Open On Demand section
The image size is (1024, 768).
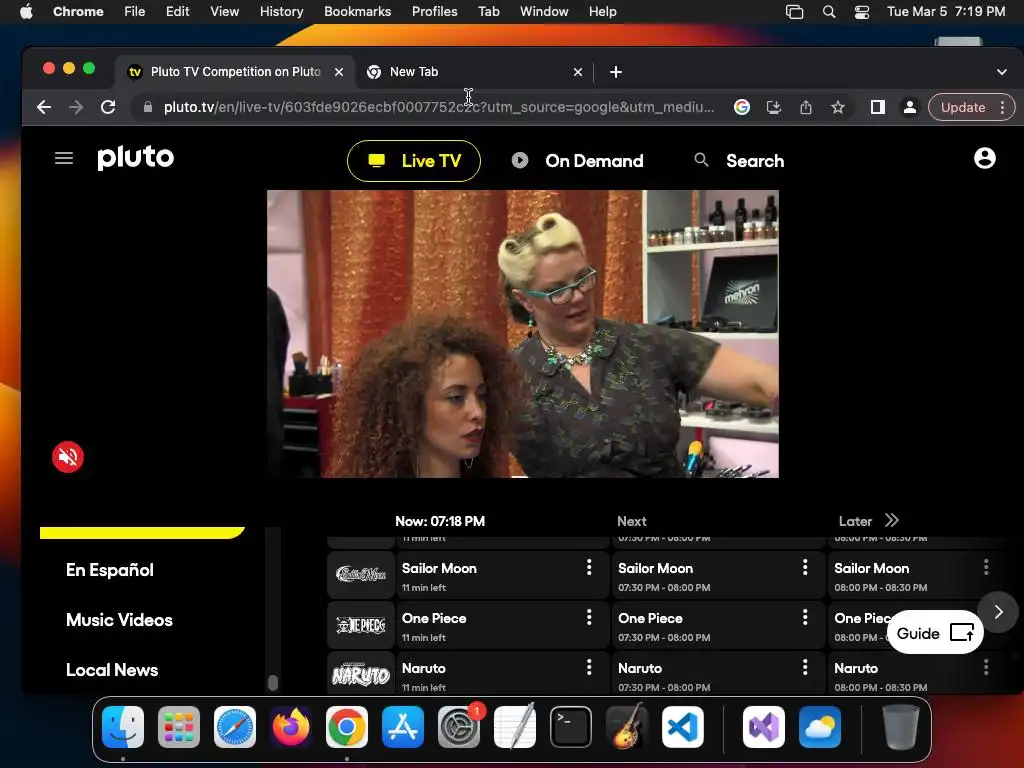[578, 161]
